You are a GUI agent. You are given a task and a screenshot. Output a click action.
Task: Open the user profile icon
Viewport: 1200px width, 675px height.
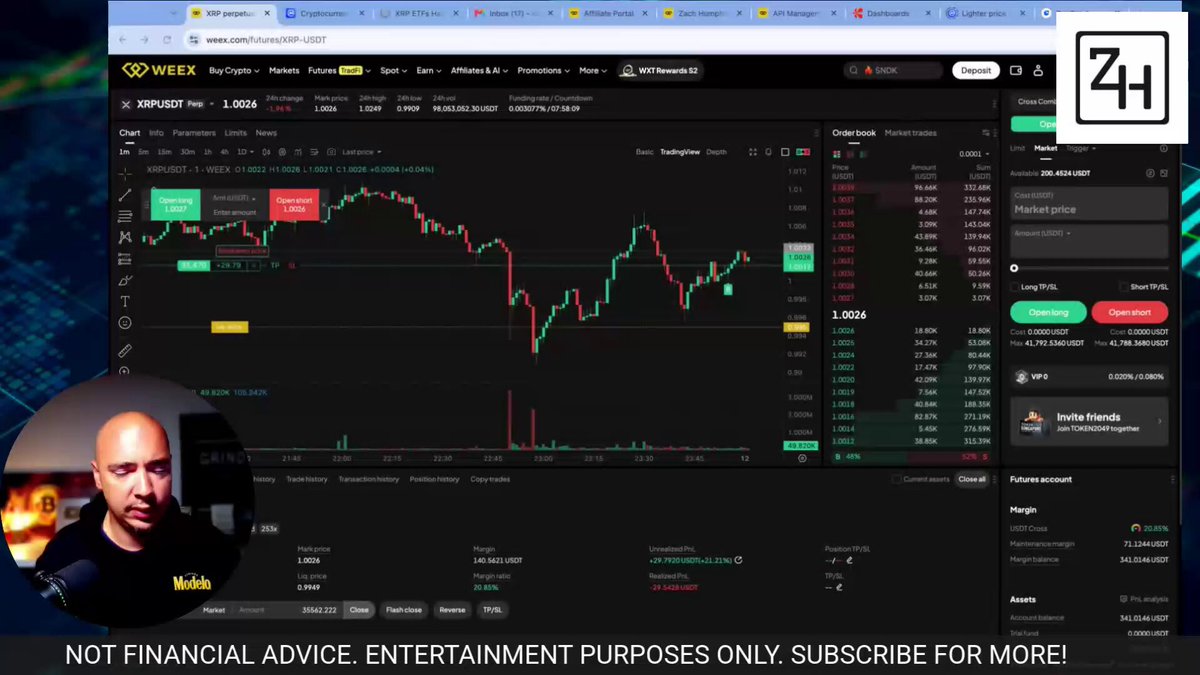pos(1038,70)
